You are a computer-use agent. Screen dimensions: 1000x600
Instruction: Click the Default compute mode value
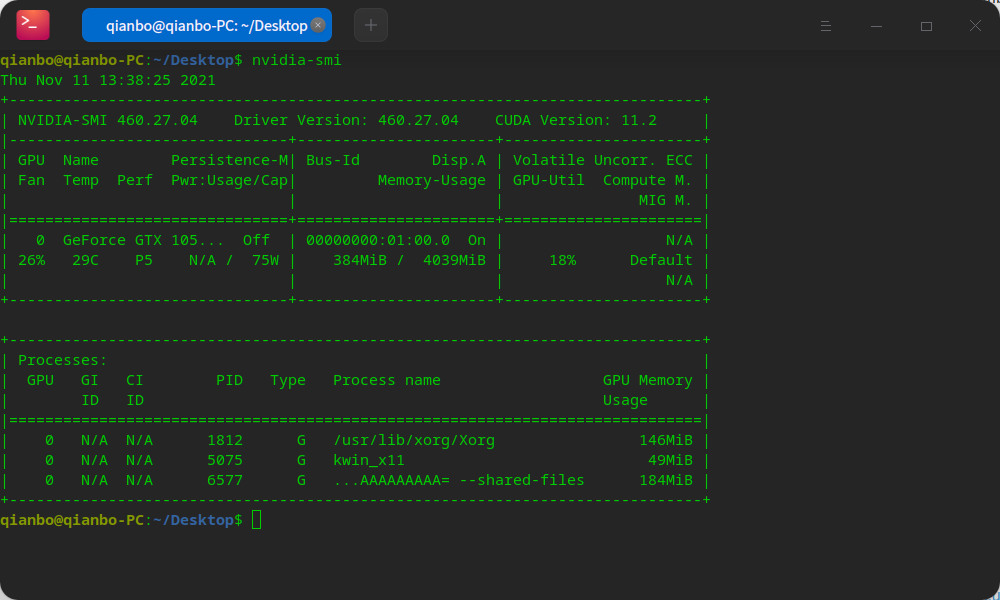pos(661,260)
